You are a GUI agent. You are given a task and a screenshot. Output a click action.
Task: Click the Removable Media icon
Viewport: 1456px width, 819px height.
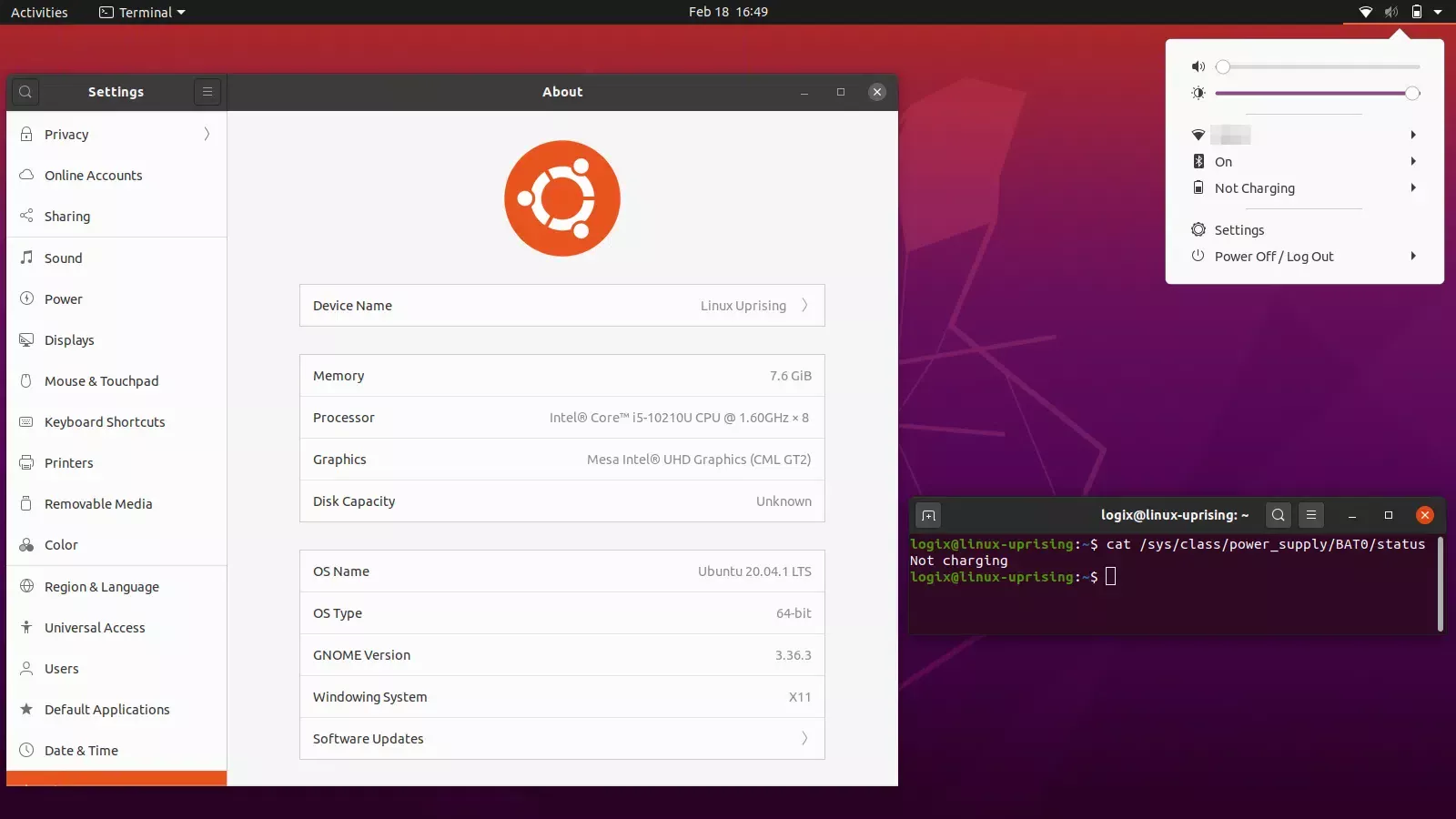coord(26,503)
